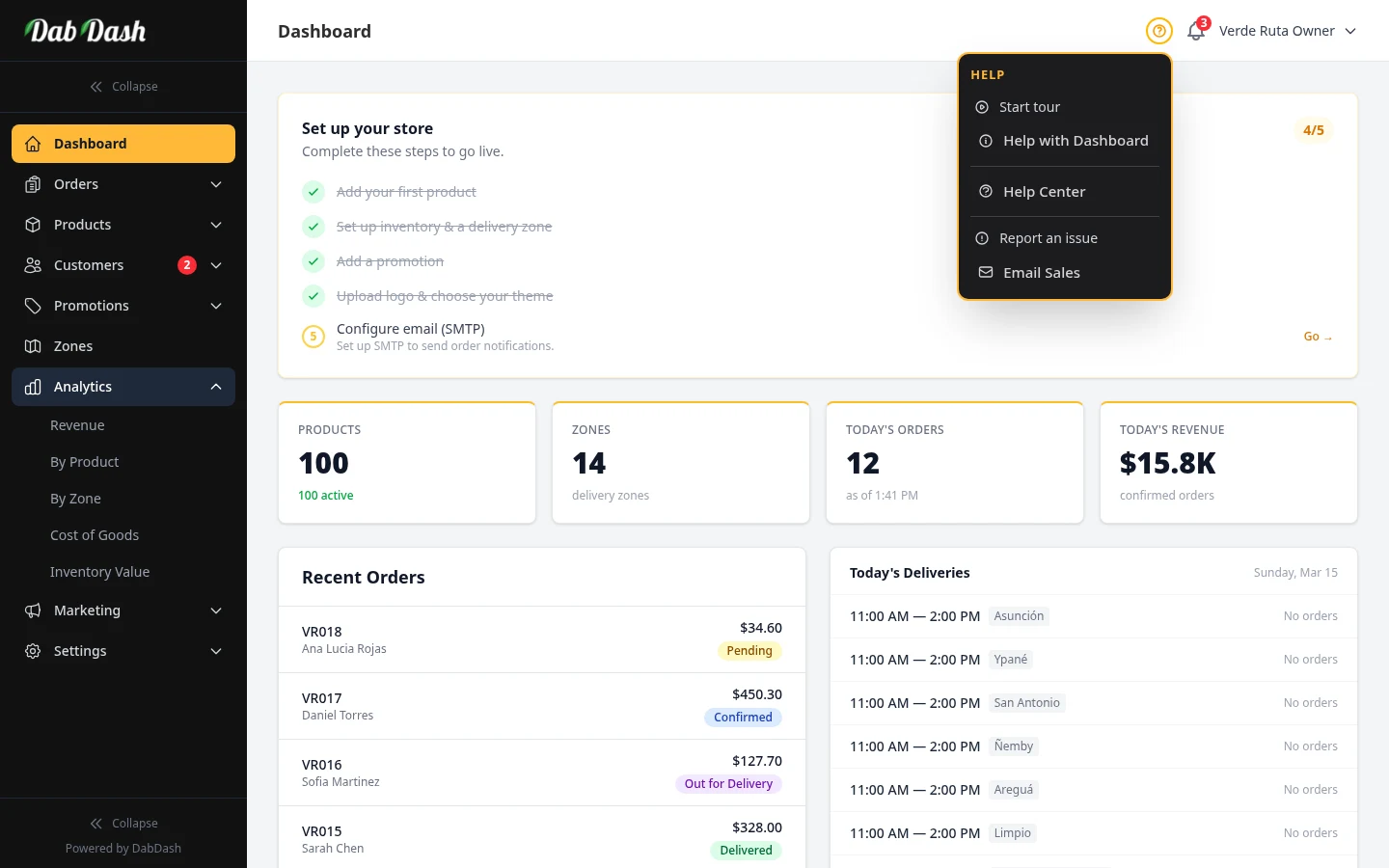The image size is (1389, 868).
Task: Collapse the Analytics section chevron
Action: coord(216,387)
